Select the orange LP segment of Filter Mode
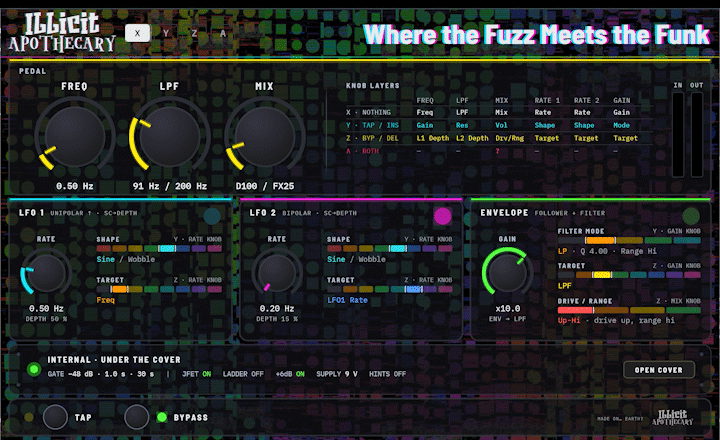720x440 pixels. coord(600,240)
